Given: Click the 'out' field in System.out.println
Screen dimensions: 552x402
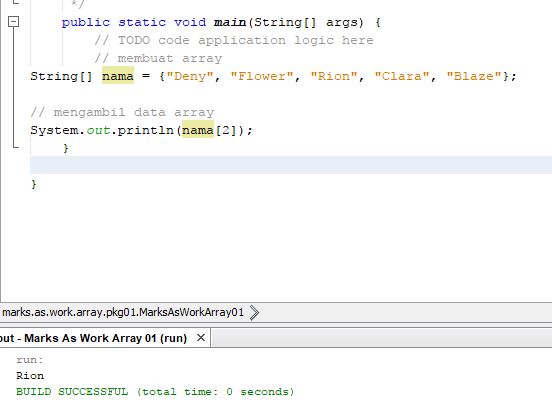Looking at the screenshot, I should tap(98, 130).
